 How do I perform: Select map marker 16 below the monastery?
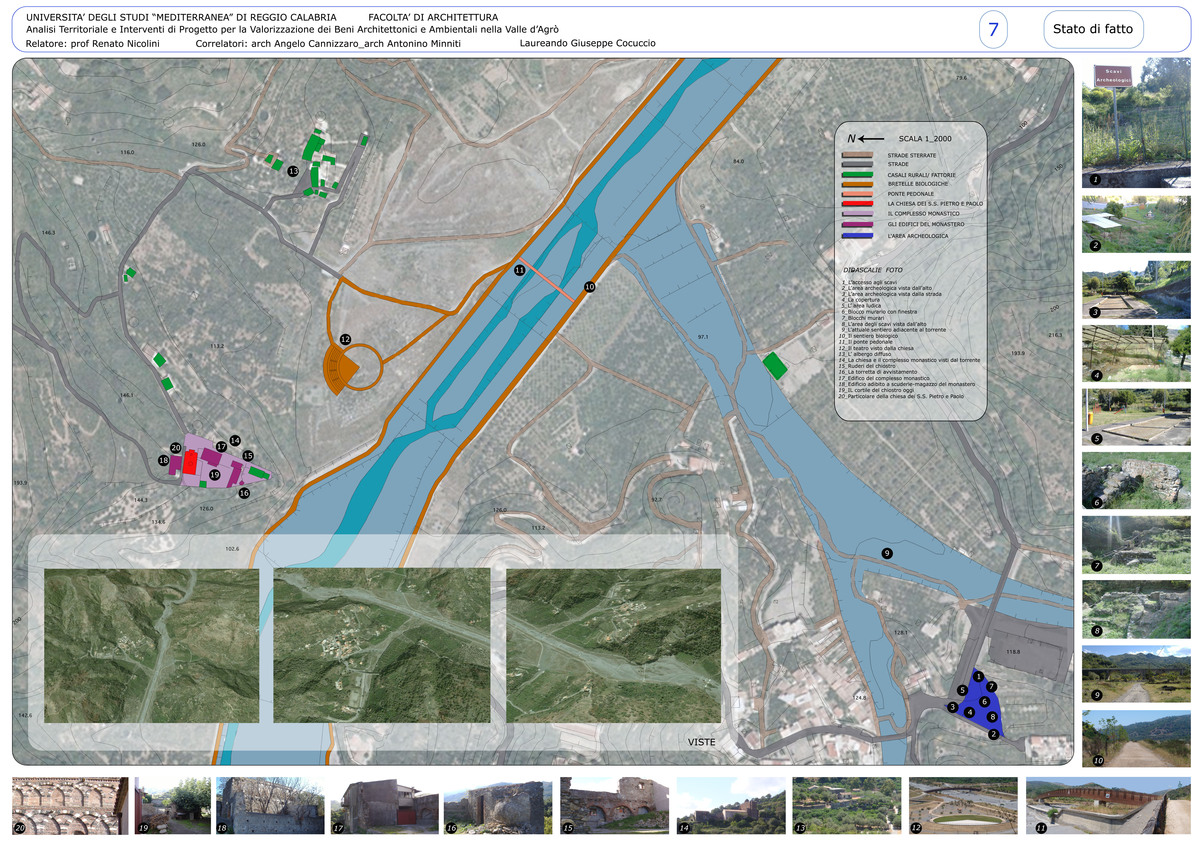point(243,492)
